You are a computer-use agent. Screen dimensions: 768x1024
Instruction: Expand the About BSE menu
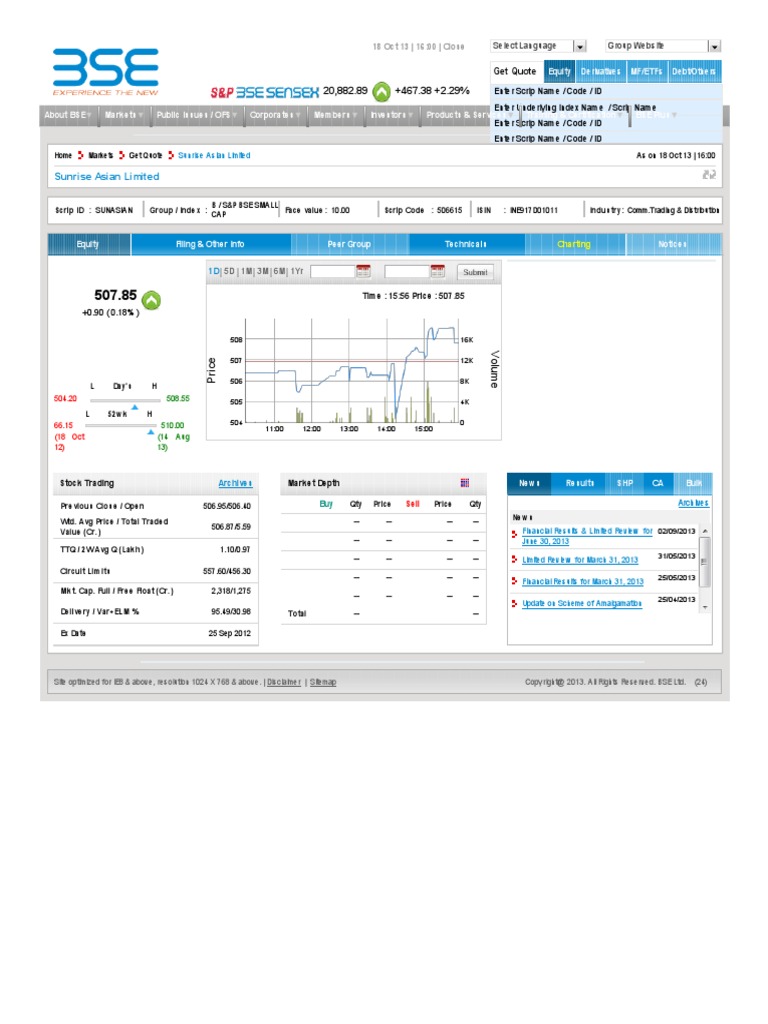point(67,115)
